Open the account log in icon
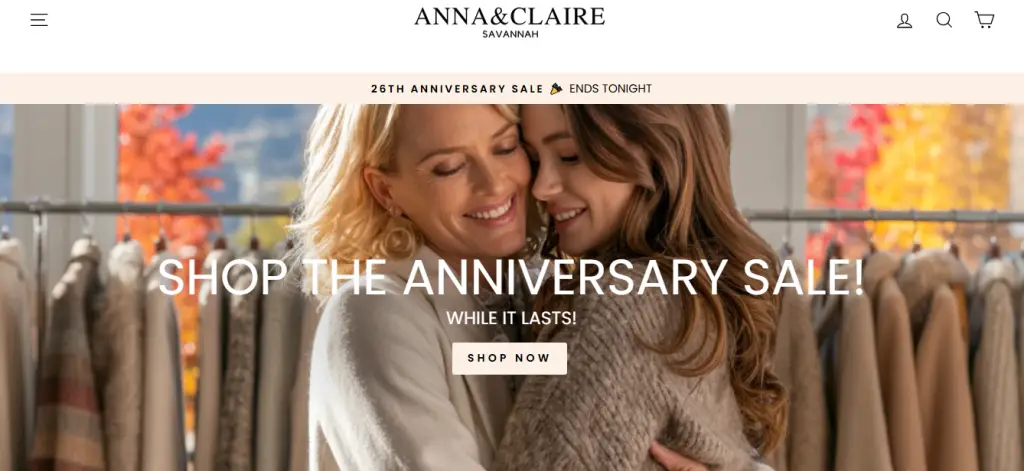1024x471 pixels. pos(904,20)
